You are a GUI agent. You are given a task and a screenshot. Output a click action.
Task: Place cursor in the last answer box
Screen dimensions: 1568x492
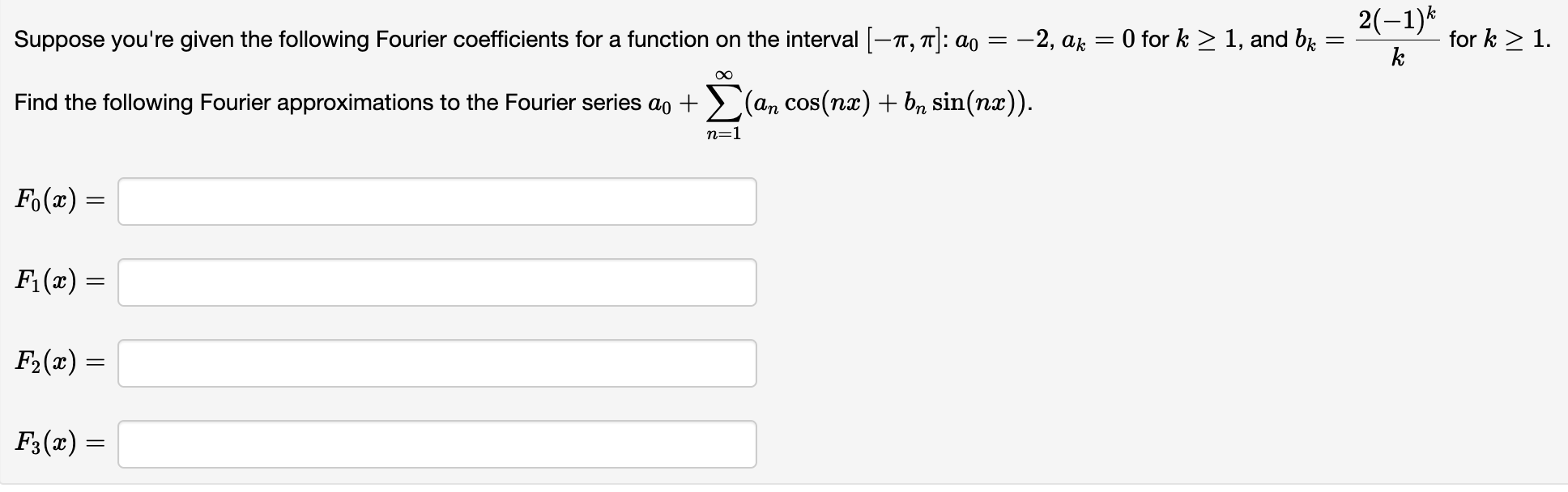point(437,443)
